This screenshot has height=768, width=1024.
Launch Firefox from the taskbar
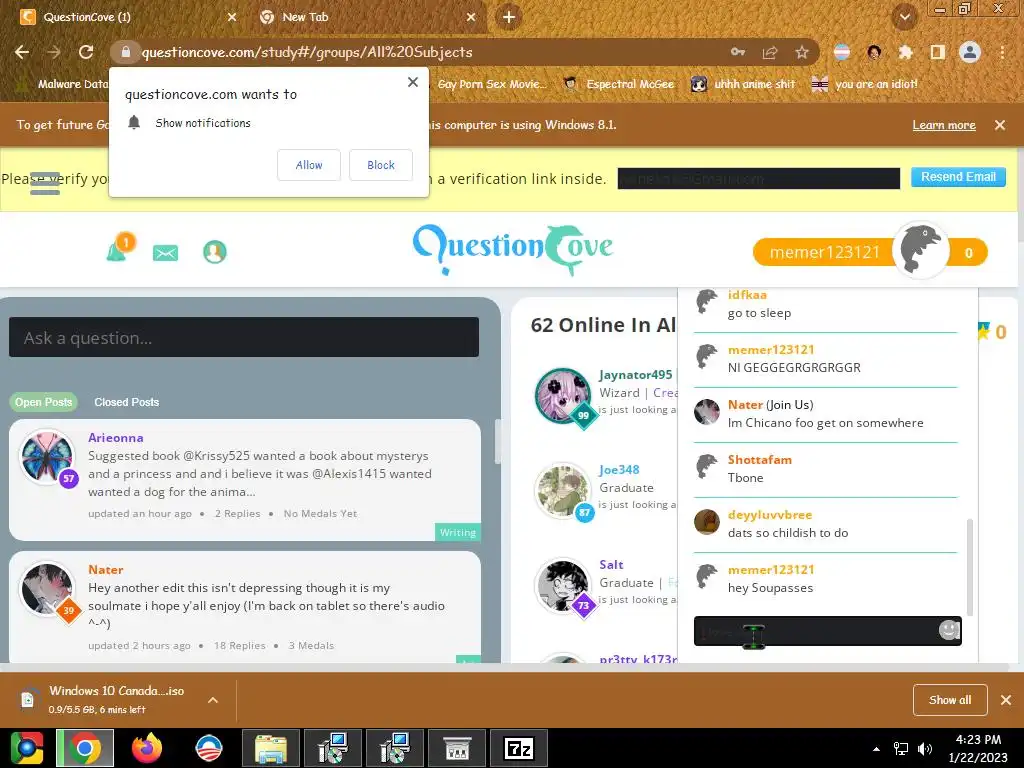click(x=147, y=748)
